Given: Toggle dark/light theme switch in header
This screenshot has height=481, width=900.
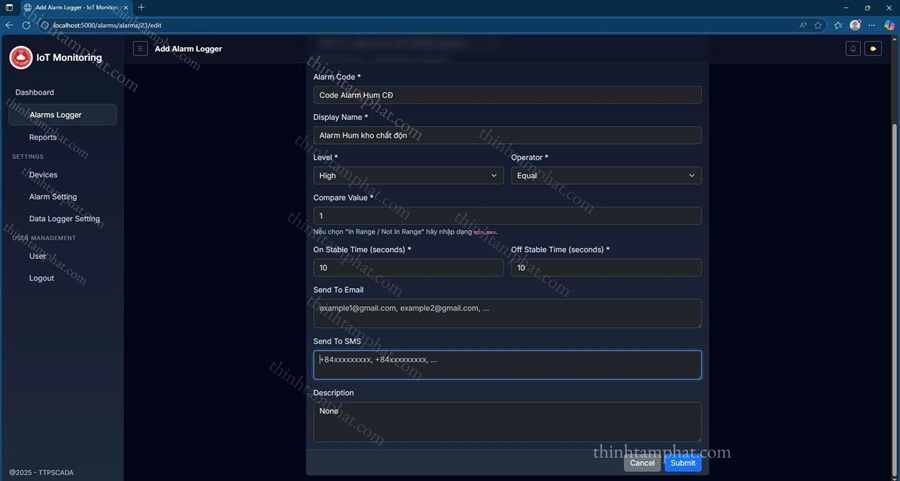Looking at the screenshot, I should [x=873, y=48].
